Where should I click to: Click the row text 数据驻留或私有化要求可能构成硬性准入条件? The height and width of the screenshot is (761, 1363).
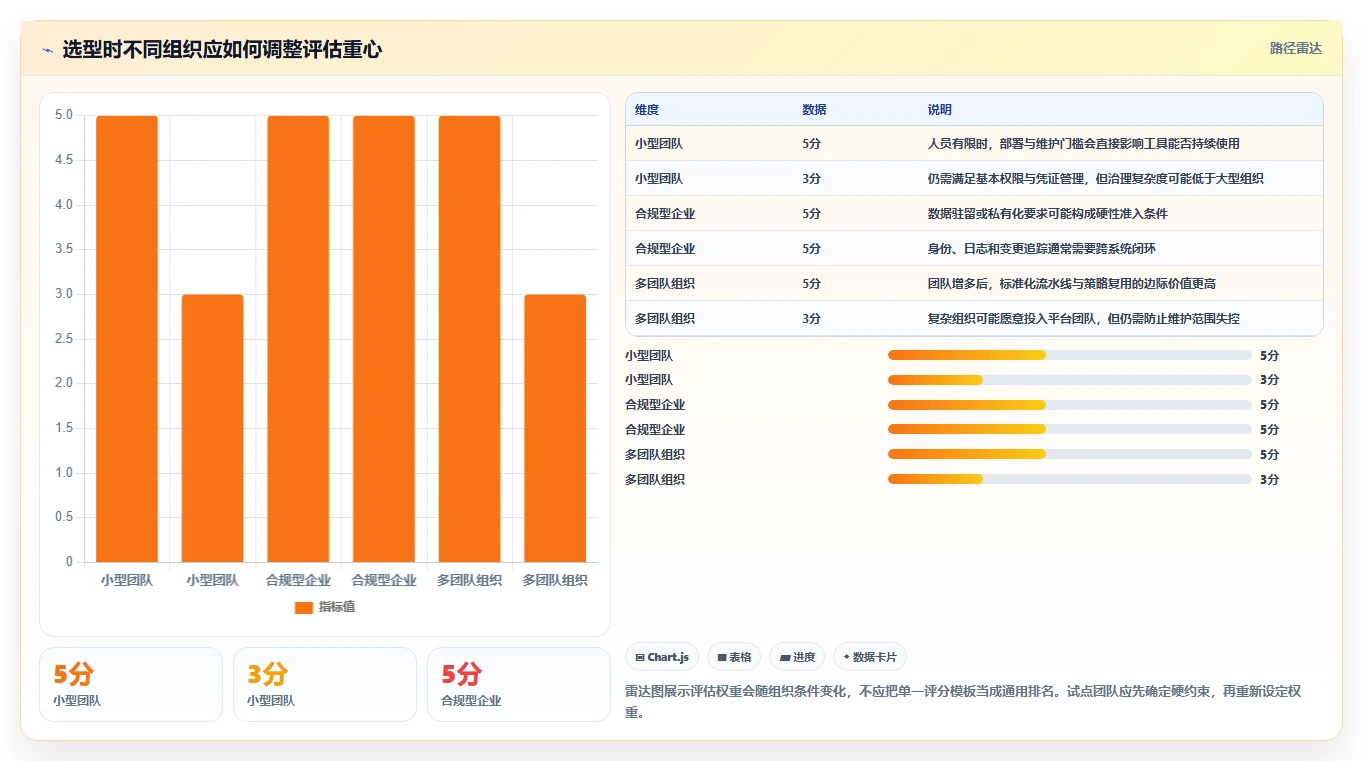pyautogui.click(x=1048, y=214)
